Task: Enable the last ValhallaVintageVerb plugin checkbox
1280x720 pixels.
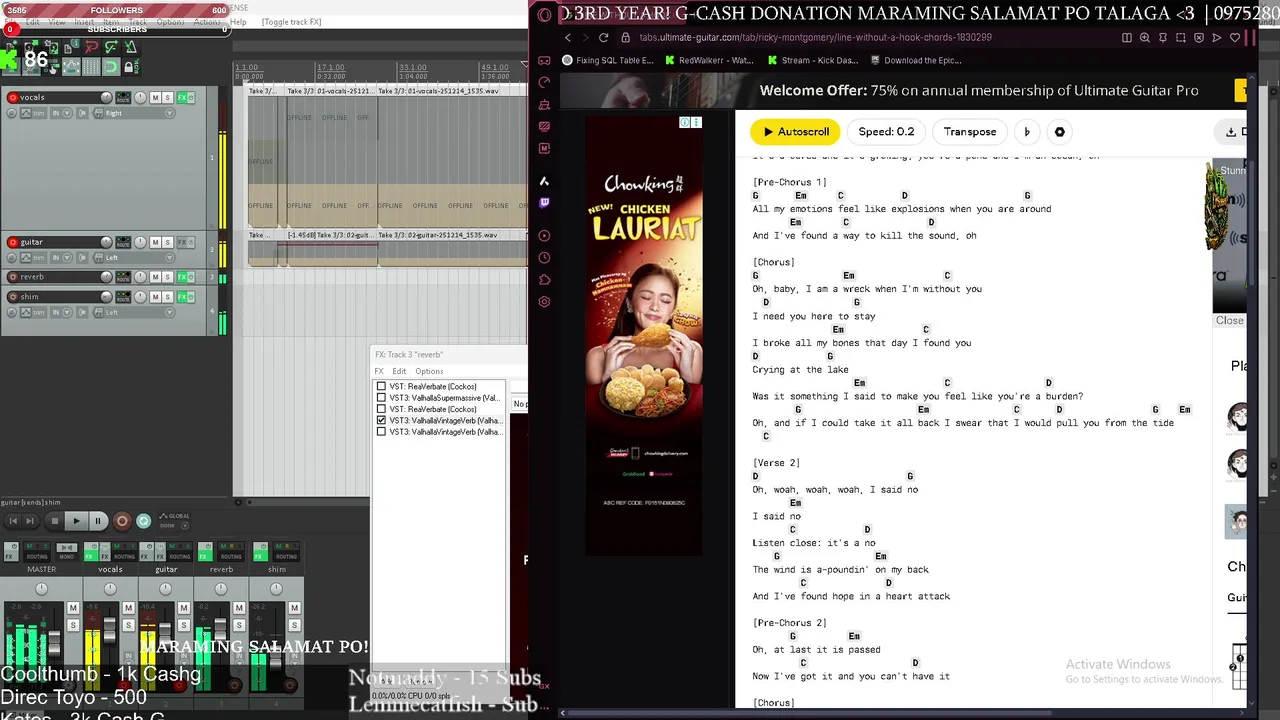Action: tap(381, 432)
